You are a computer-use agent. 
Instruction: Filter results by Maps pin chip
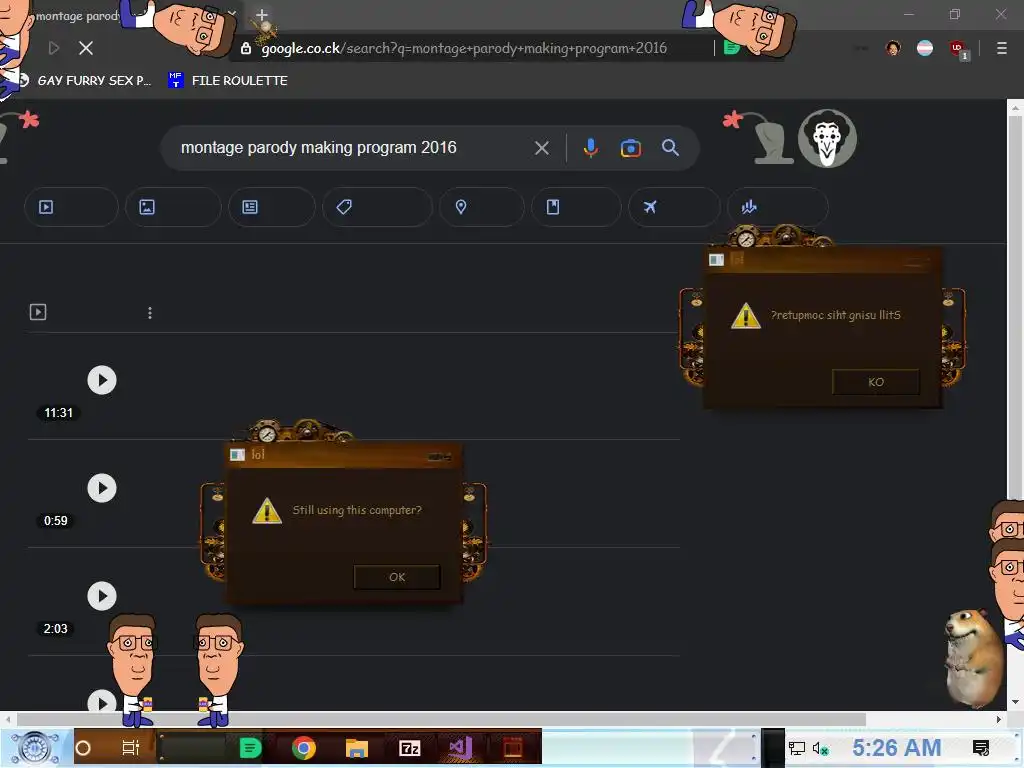click(x=482, y=207)
